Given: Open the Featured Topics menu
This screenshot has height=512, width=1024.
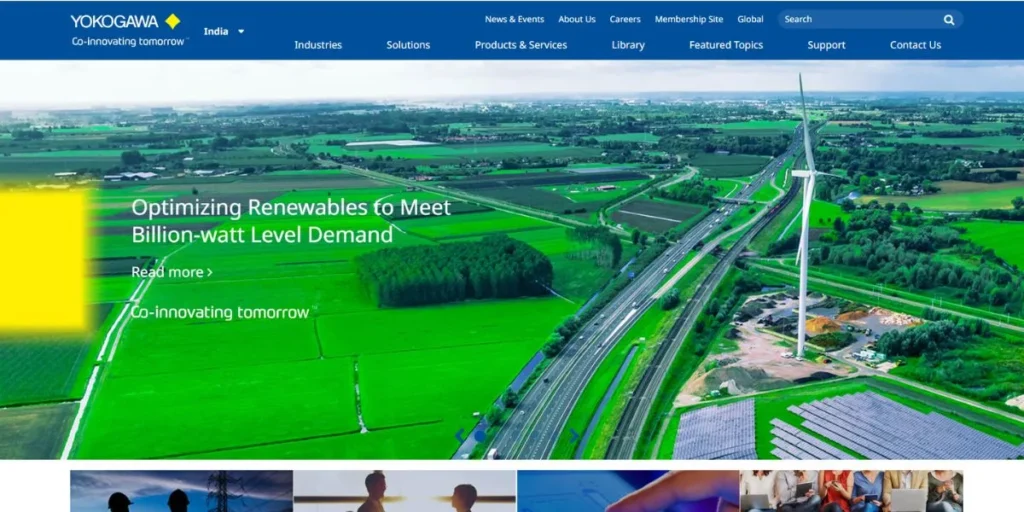Looking at the screenshot, I should 726,45.
